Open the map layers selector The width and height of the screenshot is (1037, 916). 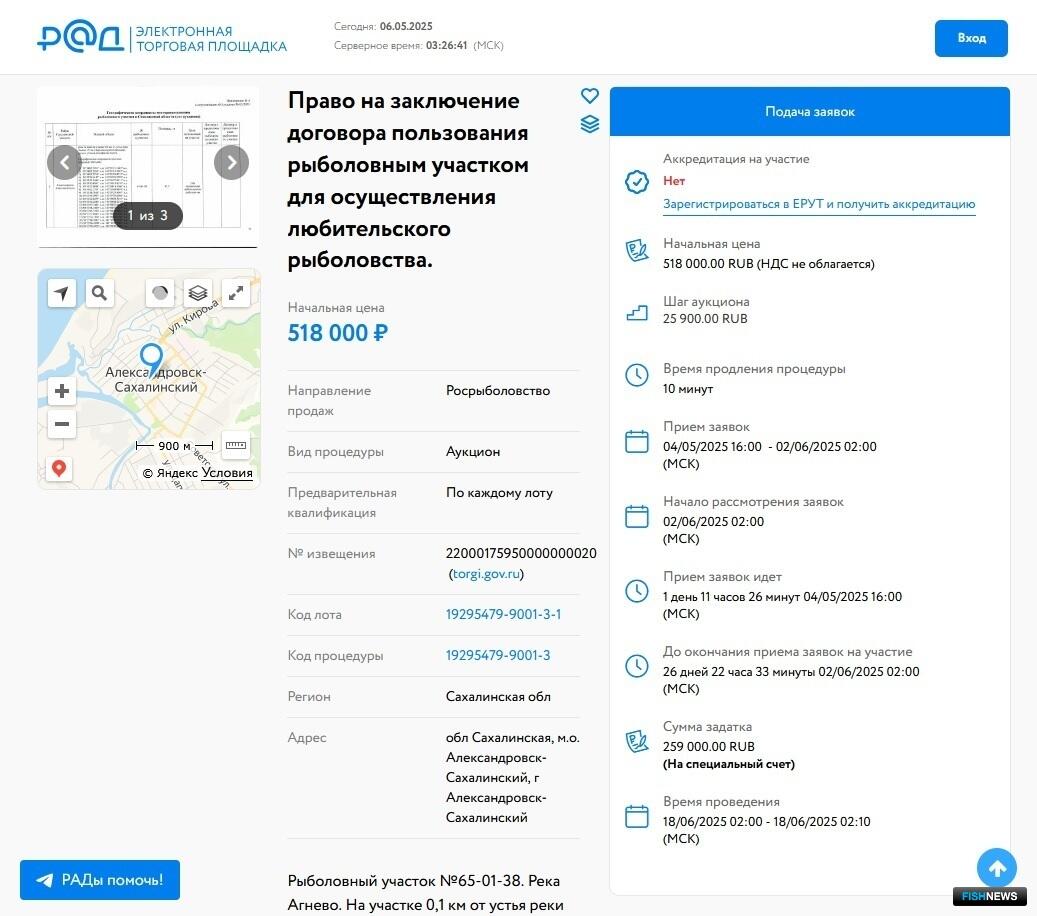(x=198, y=293)
